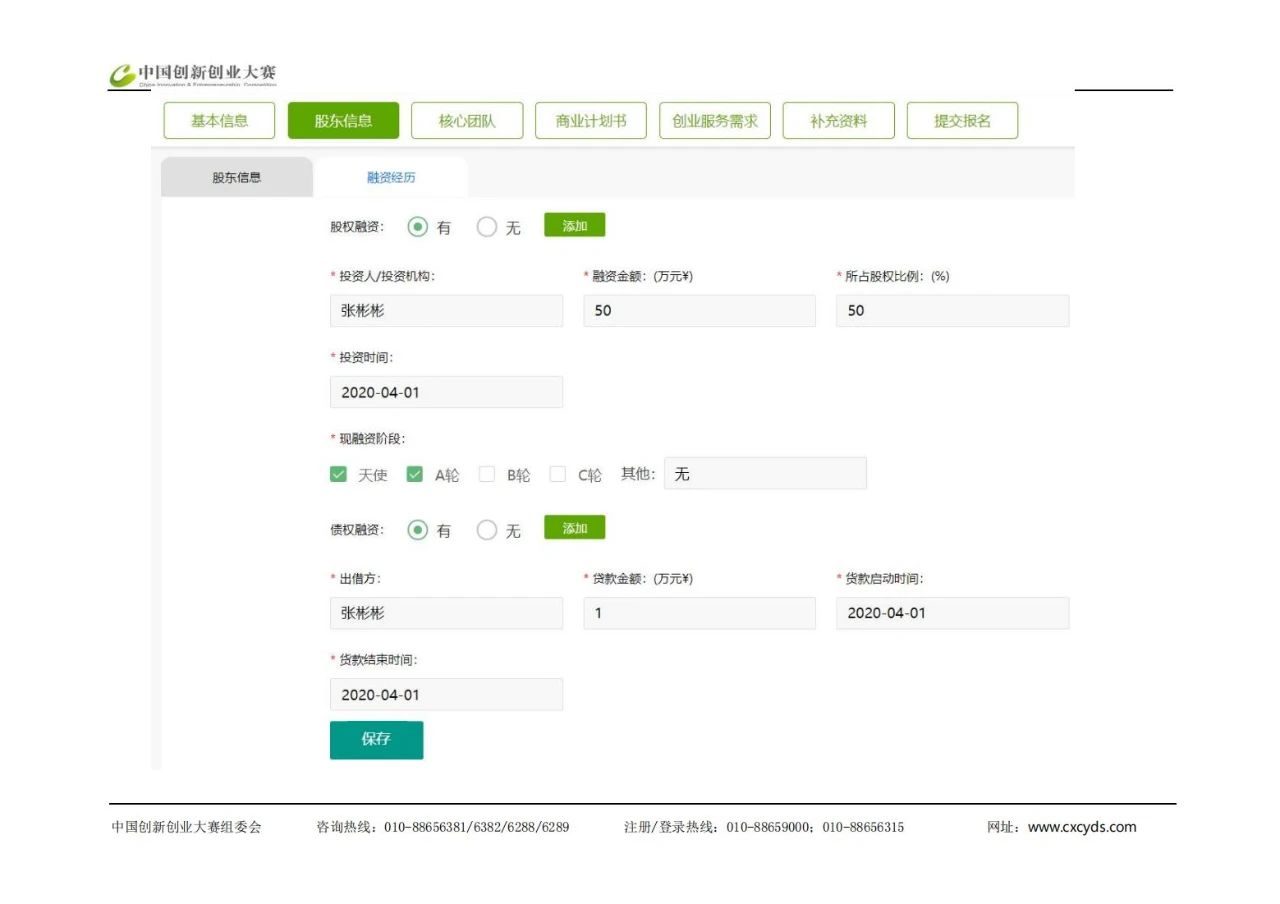This screenshot has width=1280, height=904.
Task: Click the 中国创新创业大赛 logo icon
Action: 122,76
